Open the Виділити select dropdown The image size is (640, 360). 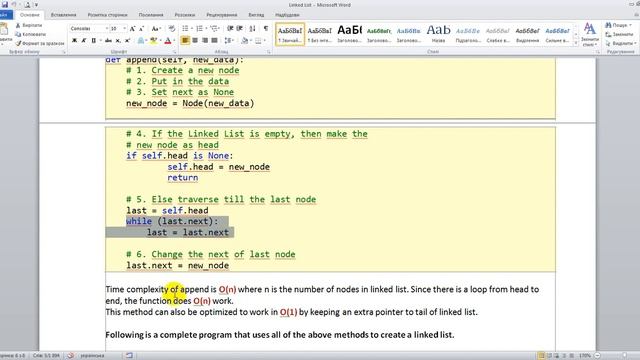(620, 43)
